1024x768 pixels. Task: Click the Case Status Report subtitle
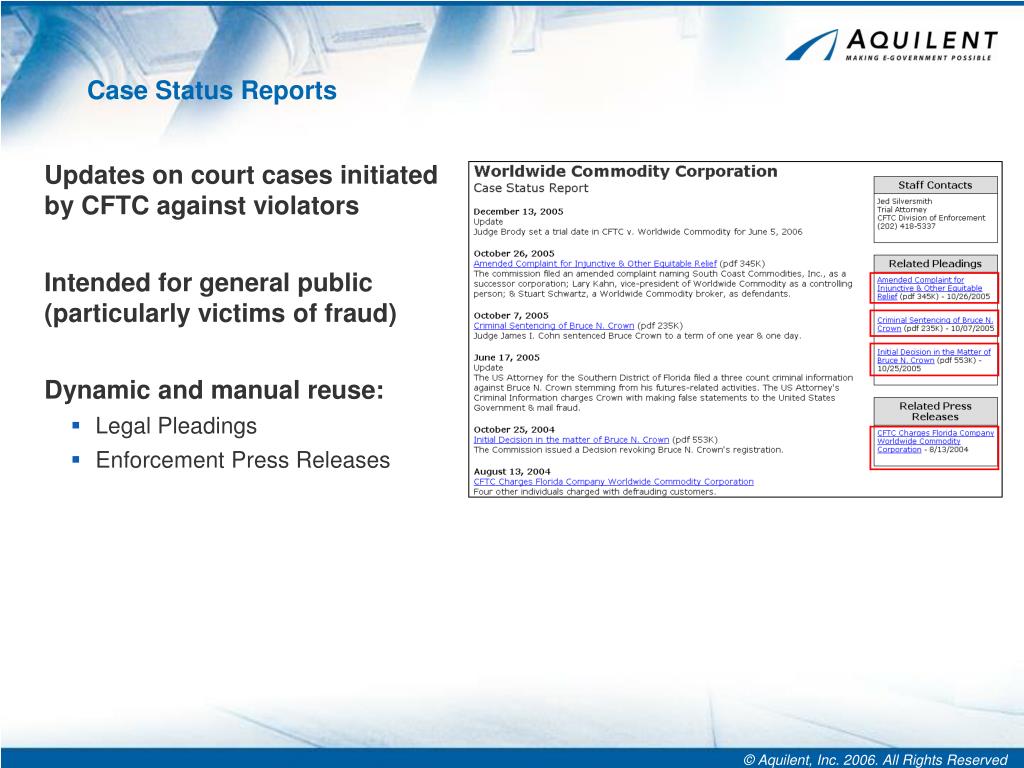pos(530,188)
